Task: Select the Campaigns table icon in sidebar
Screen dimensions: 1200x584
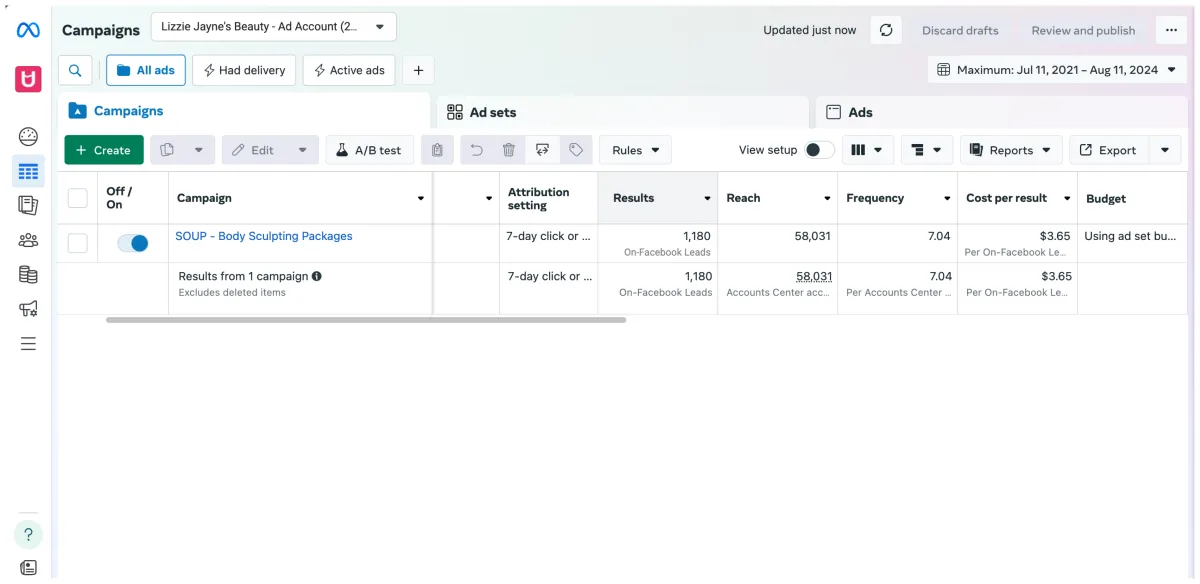Action: point(28,172)
